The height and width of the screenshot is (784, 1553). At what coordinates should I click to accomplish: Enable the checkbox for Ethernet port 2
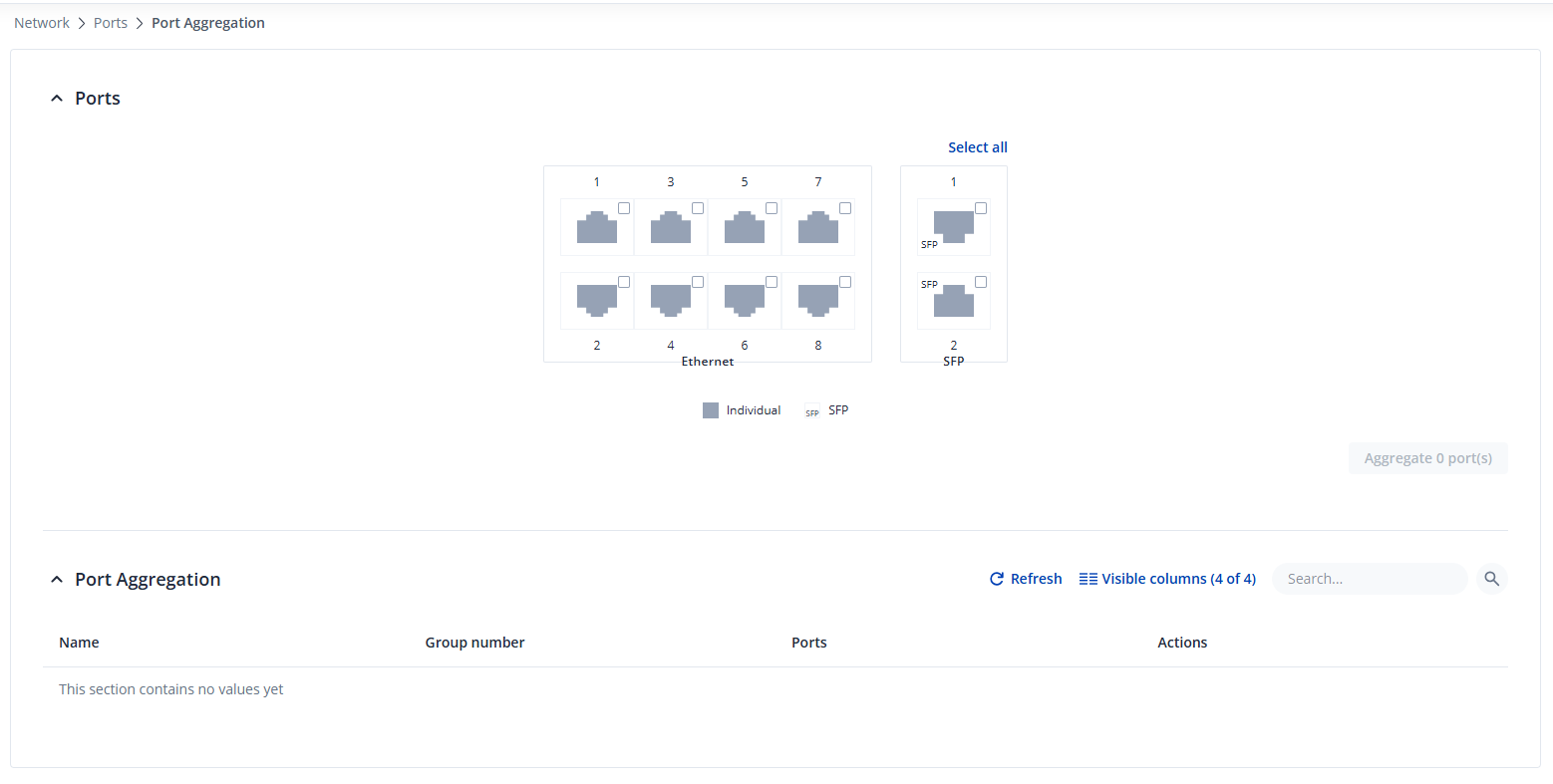click(x=624, y=282)
